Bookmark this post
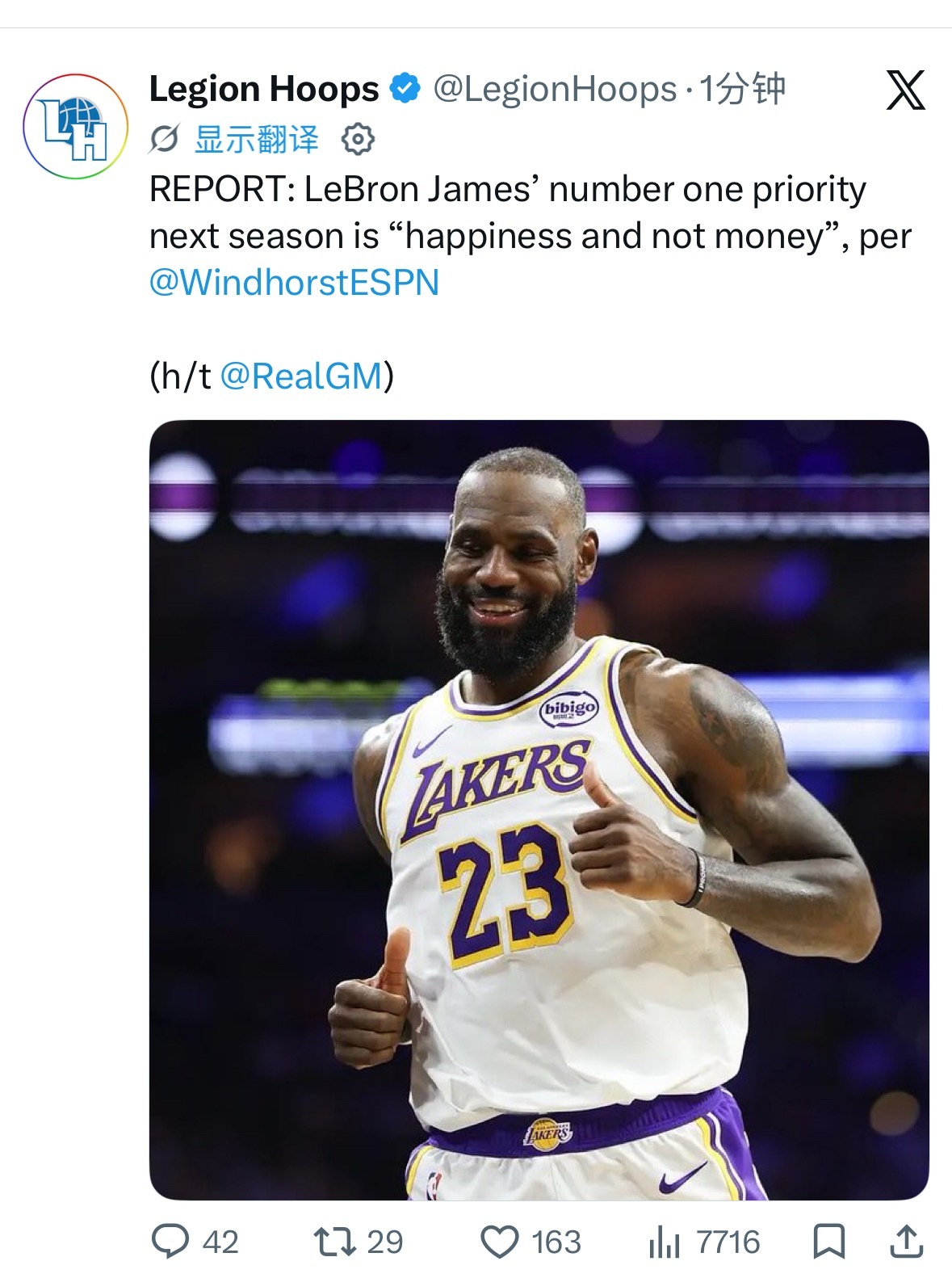The image size is (952, 1278). 828,1242
